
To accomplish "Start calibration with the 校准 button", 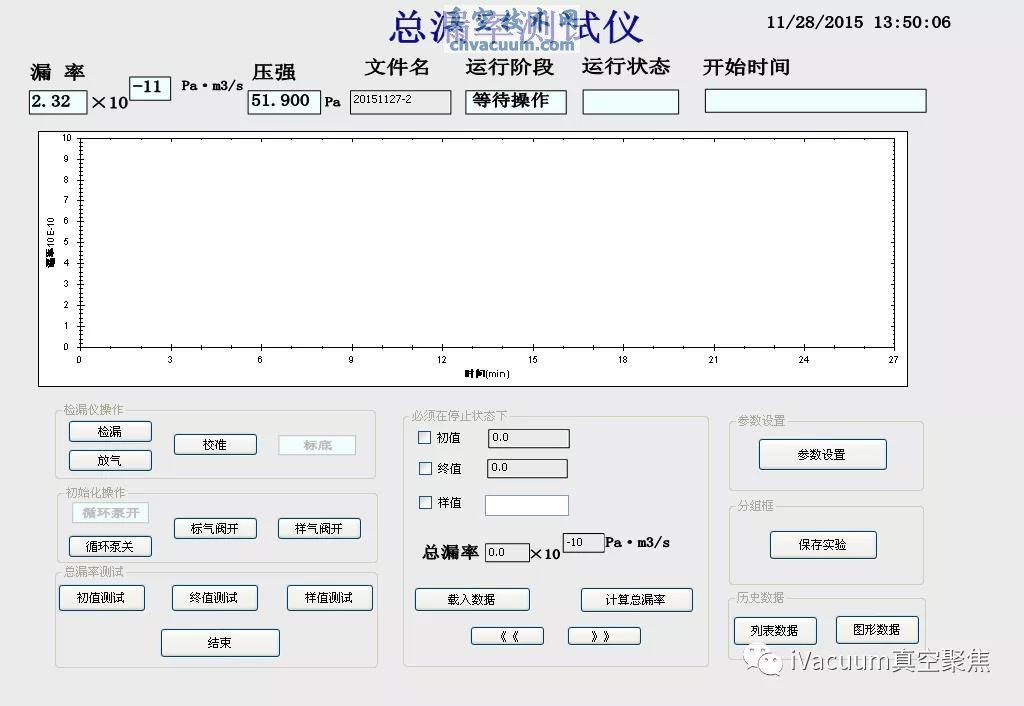I will [x=215, y=444].
